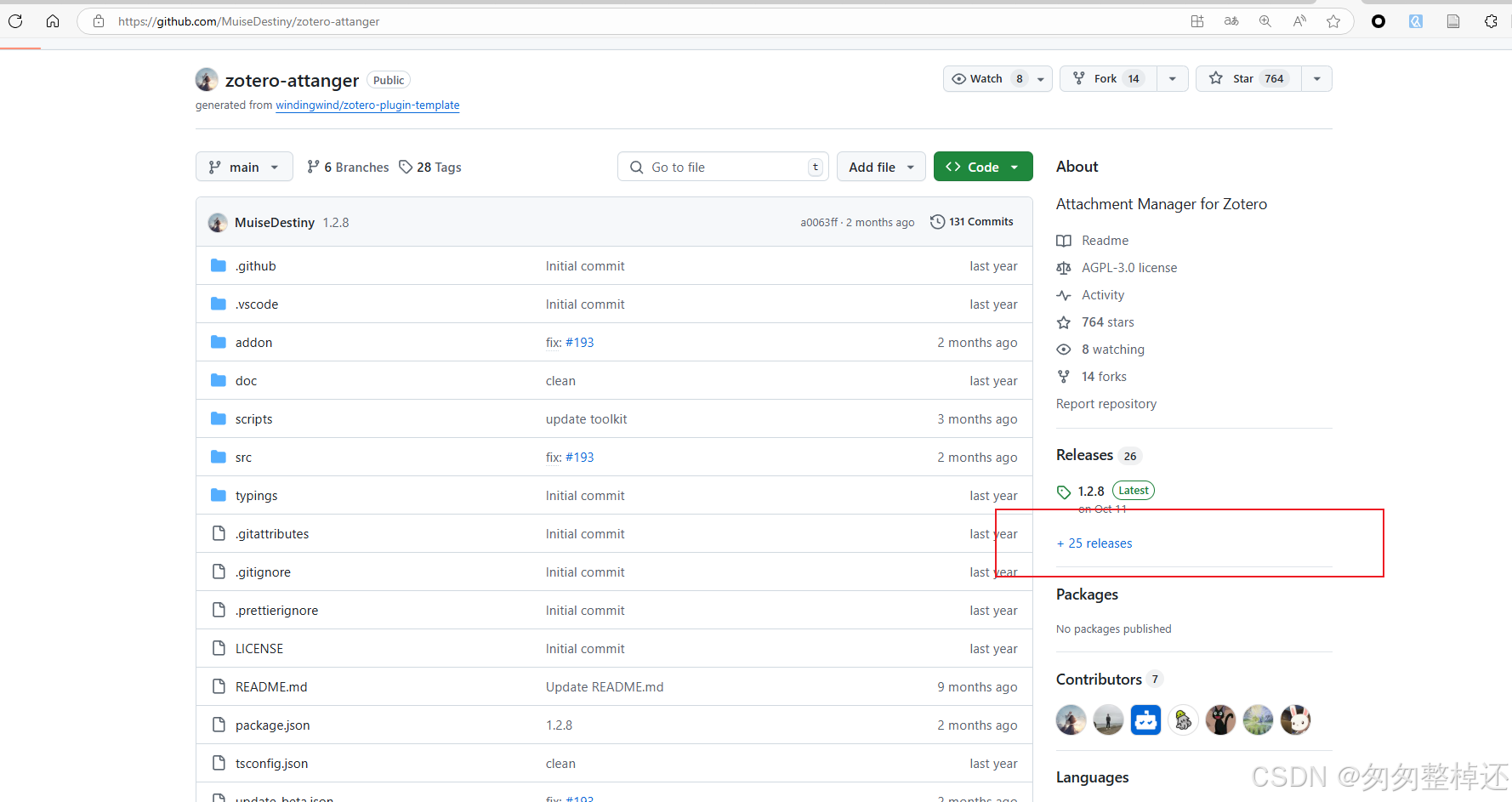Go to the browser home icon
Screen dimensions: 1512x802
coord(53,21)
